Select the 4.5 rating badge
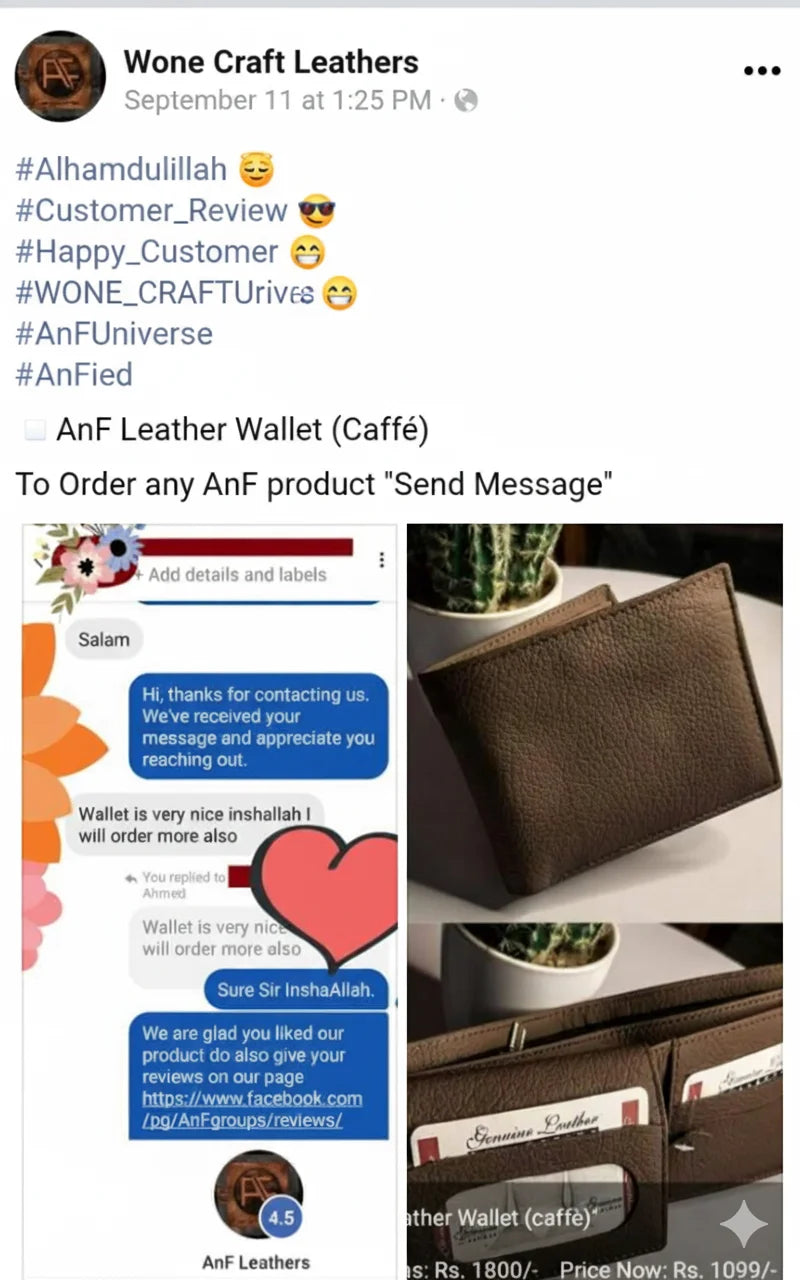 pyautogui.click(x=281, y=1218)
